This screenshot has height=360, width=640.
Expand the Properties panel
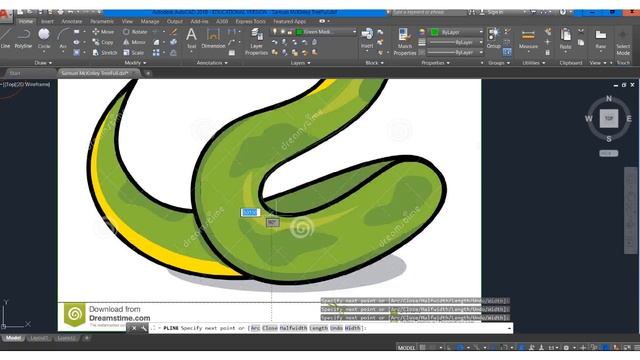tap(436, 63)
